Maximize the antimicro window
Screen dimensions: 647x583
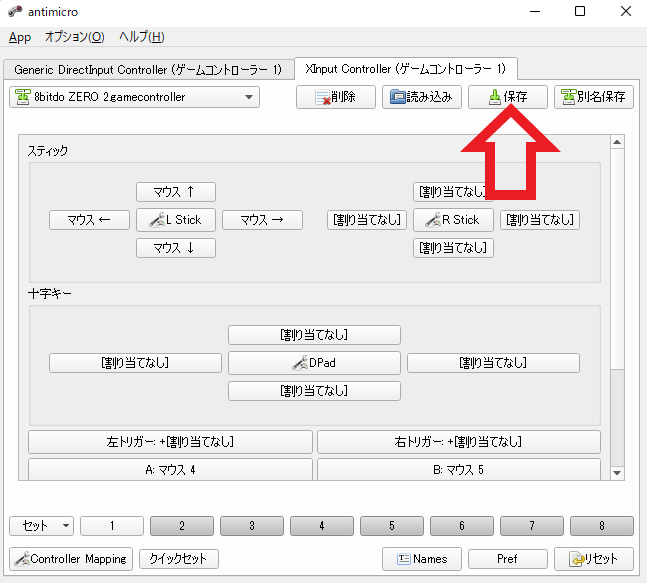pyautogui.click(x=580, y=11)
